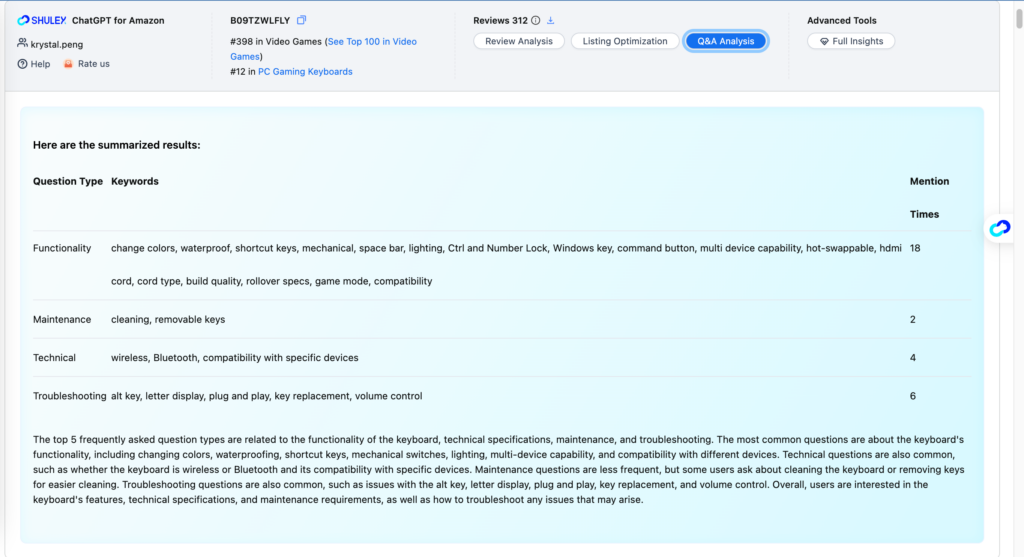The image size is (1024, 557).
Task: Open the PC Gaming Keyboards category link
Action: (305, 72)
